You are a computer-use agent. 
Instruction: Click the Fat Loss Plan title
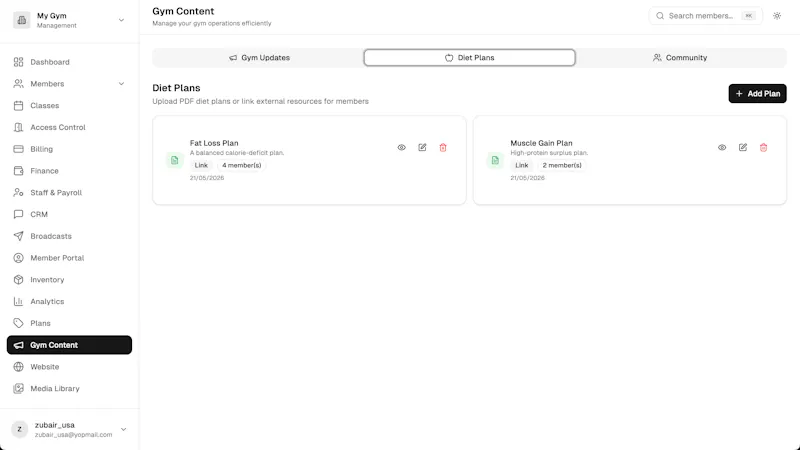point(214,143)
